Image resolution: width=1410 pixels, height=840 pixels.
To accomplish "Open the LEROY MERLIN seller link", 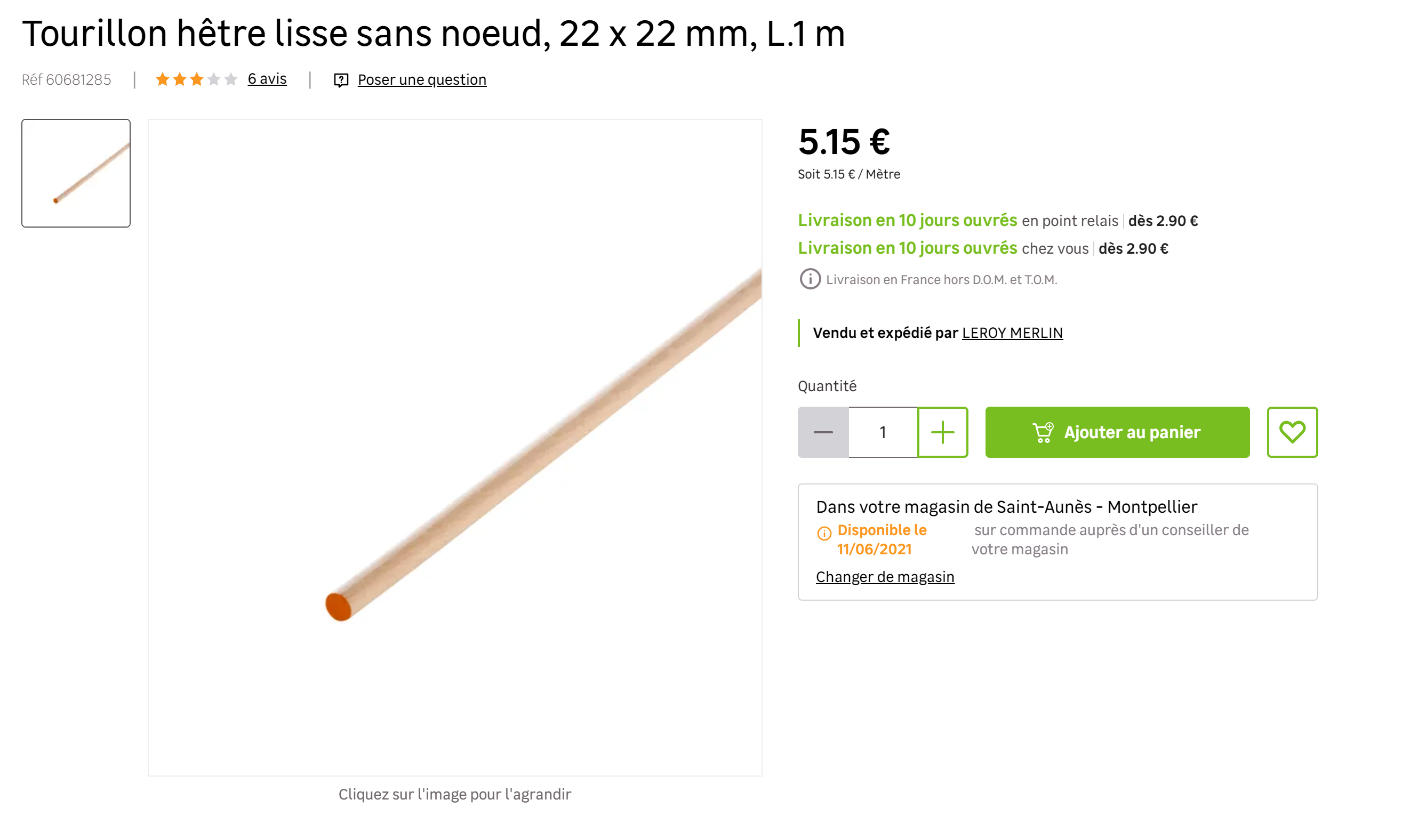I will click(1012, 333).
